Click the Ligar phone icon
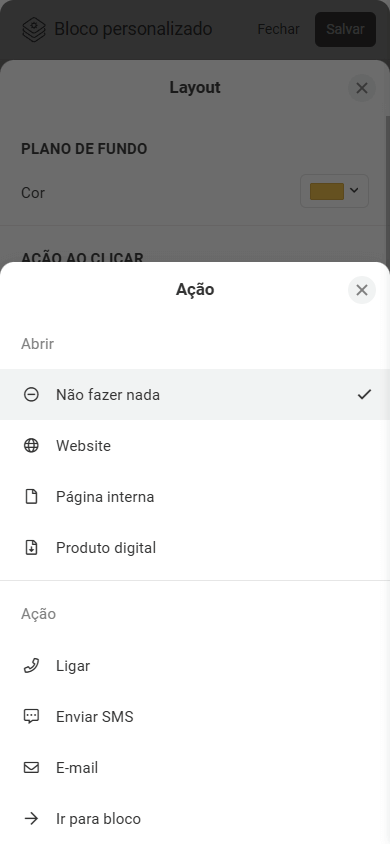Viewport: 390px width, 844px height. 31,666
